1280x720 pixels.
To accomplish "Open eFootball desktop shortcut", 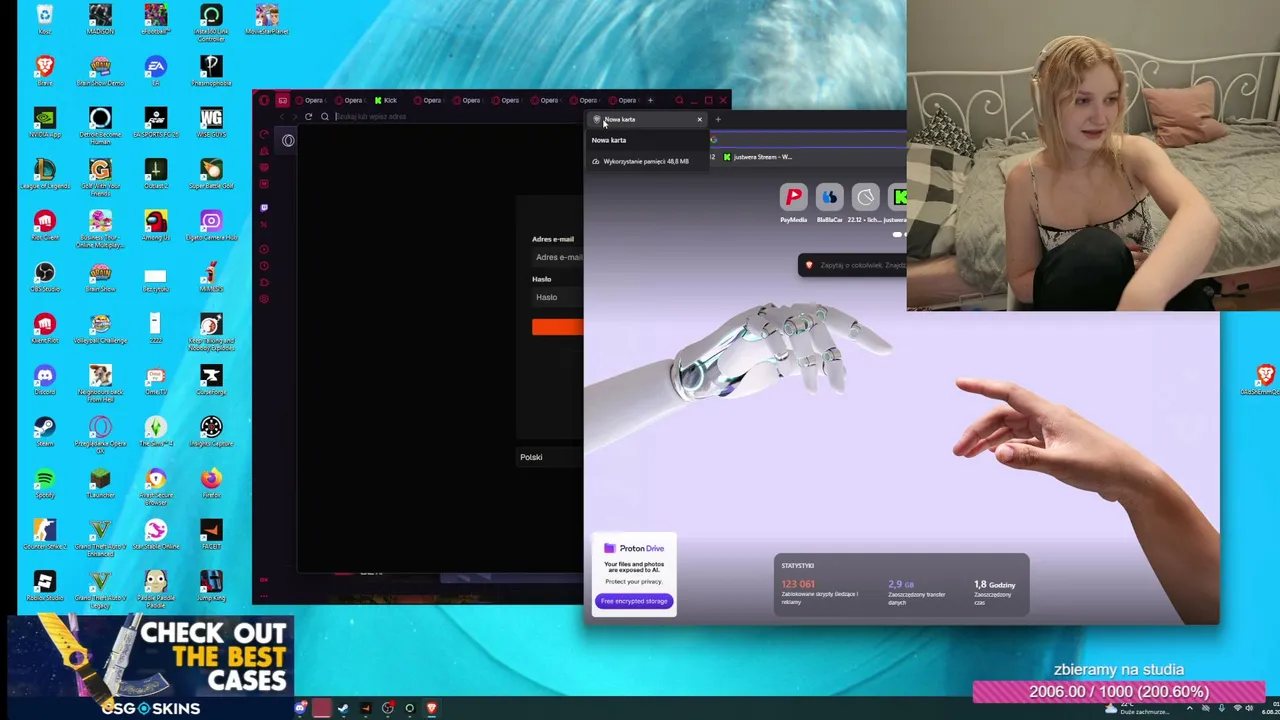I will 155,20.
